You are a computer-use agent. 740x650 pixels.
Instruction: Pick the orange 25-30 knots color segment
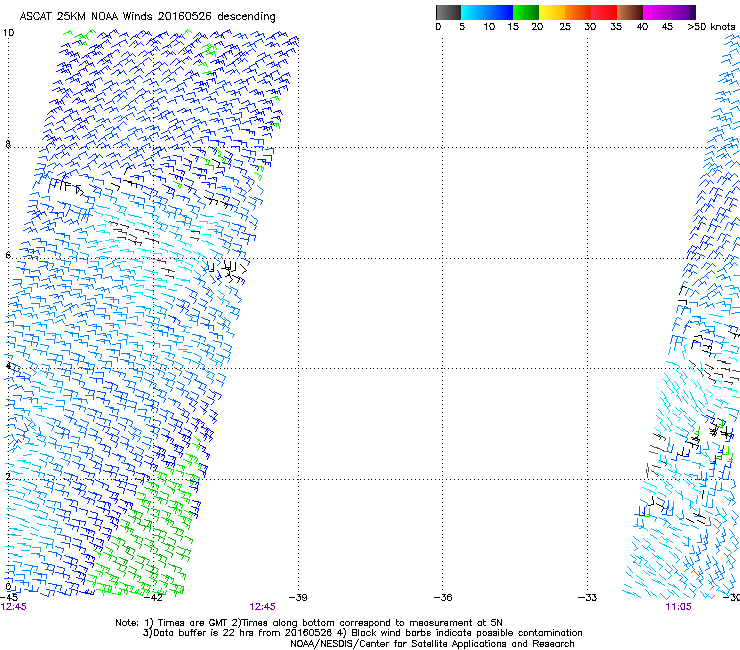click(x=578, y=12)
